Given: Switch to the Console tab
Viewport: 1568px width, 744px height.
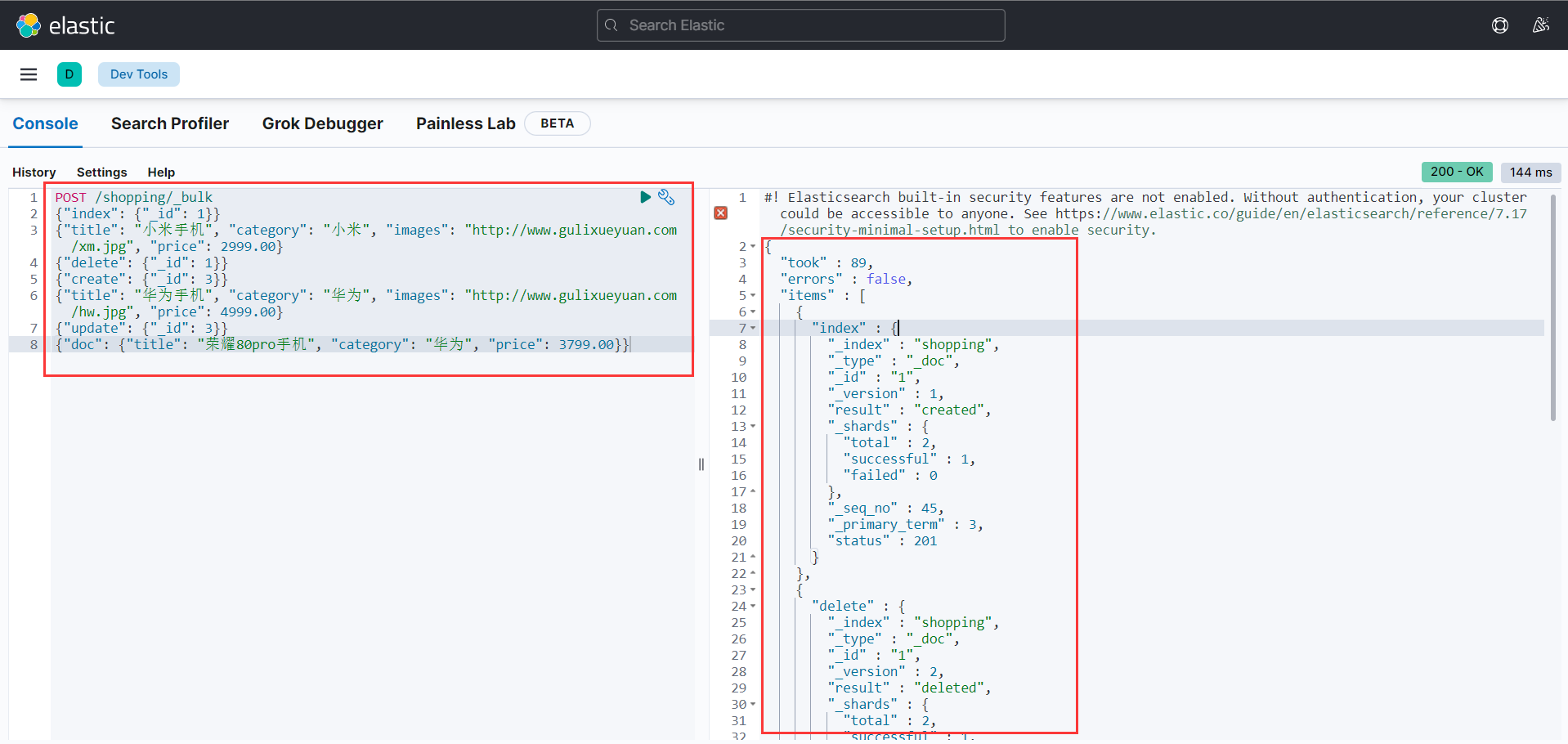Looking at the screenshot, I should [x=45, y=123].
